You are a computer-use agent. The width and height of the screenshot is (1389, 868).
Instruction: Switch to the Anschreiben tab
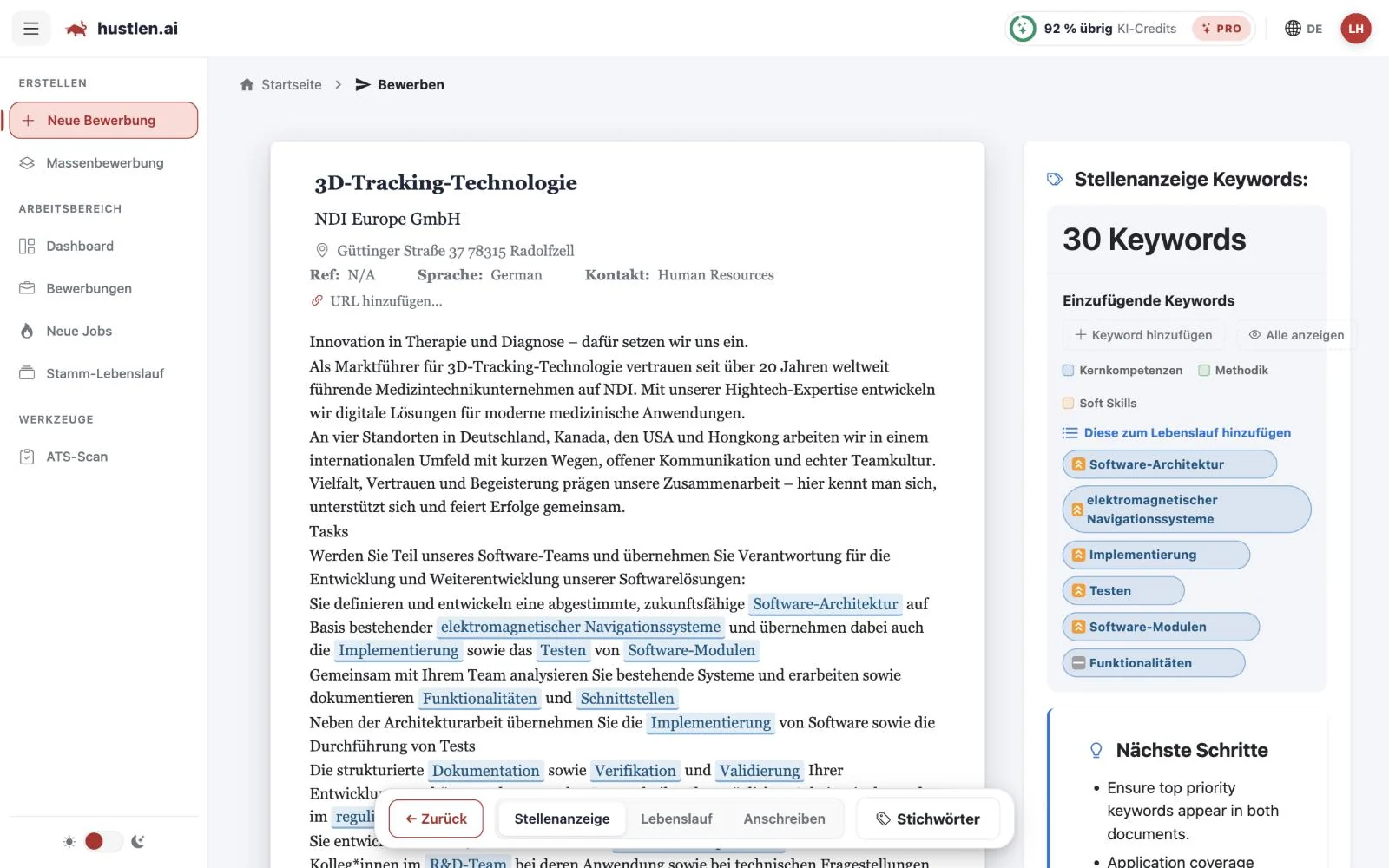coord(785,819)
